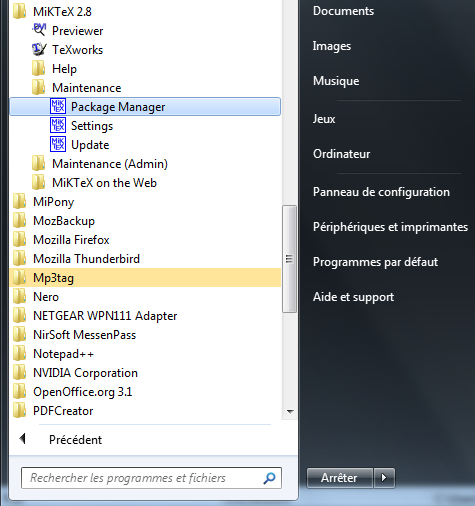Open the Images library link
Viewport: 475px width, 506px height.
[x=332, y=46]
